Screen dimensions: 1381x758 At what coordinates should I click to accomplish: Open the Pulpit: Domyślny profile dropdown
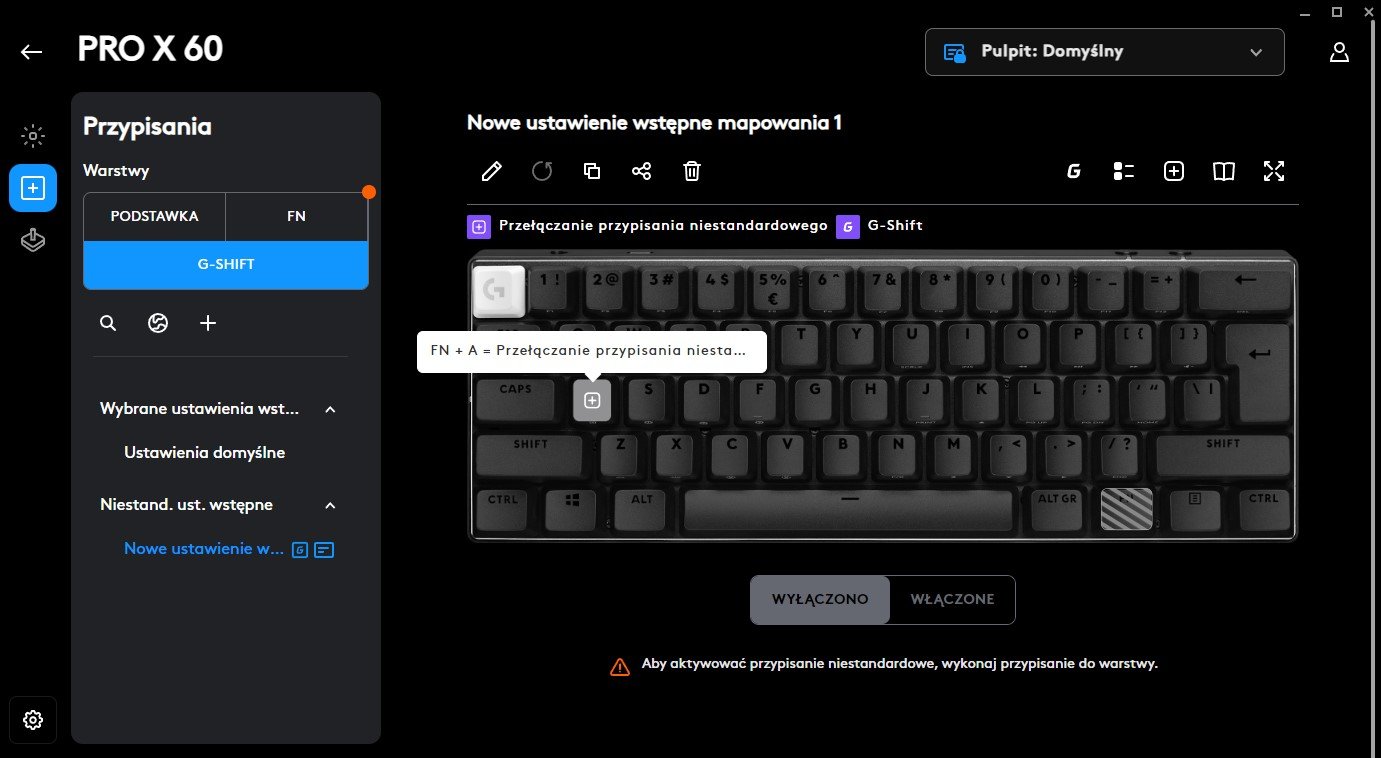tap(1105, 52)
